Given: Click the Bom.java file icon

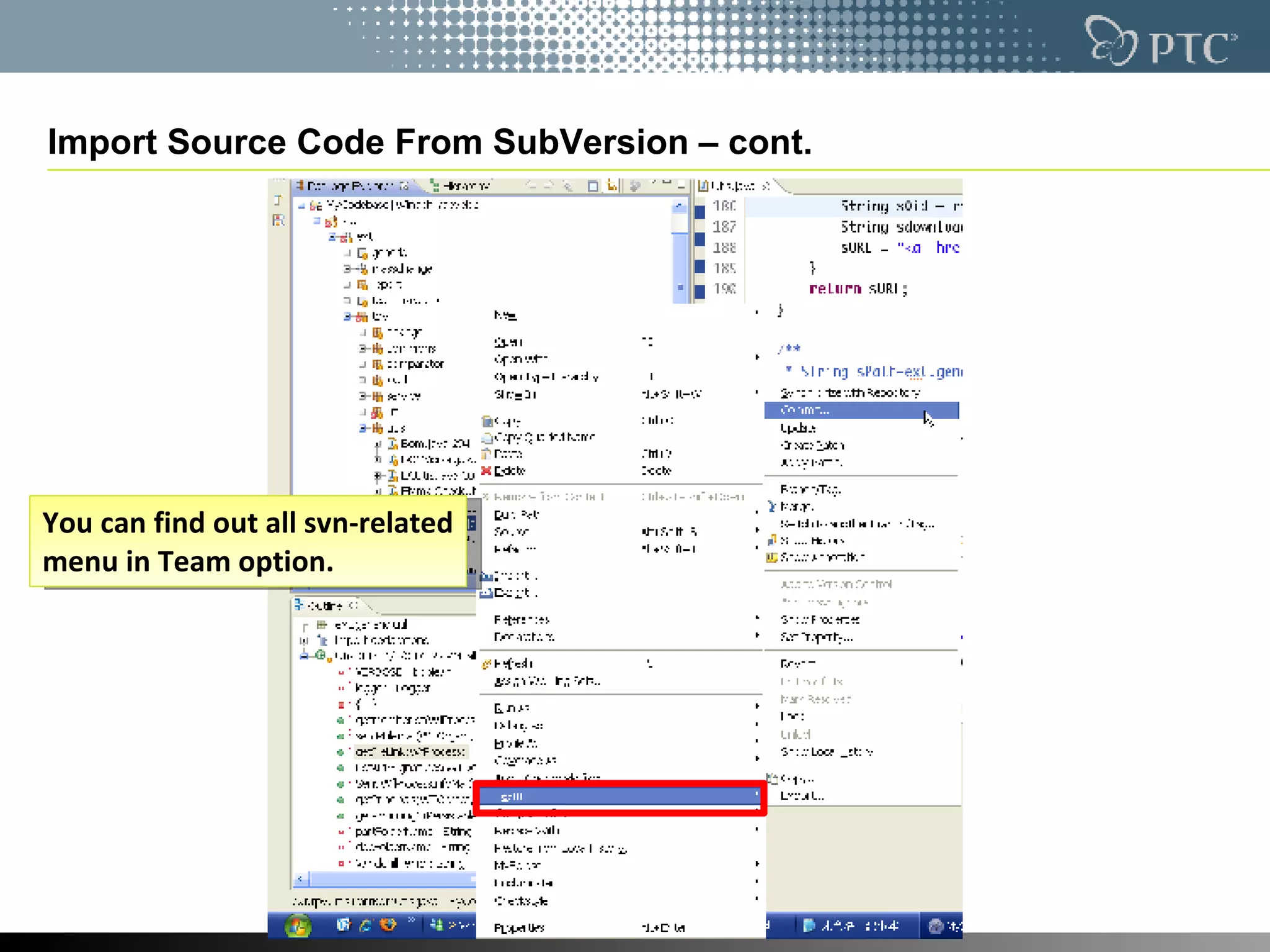Looking at the screenshot, I should tap(392, 444).
